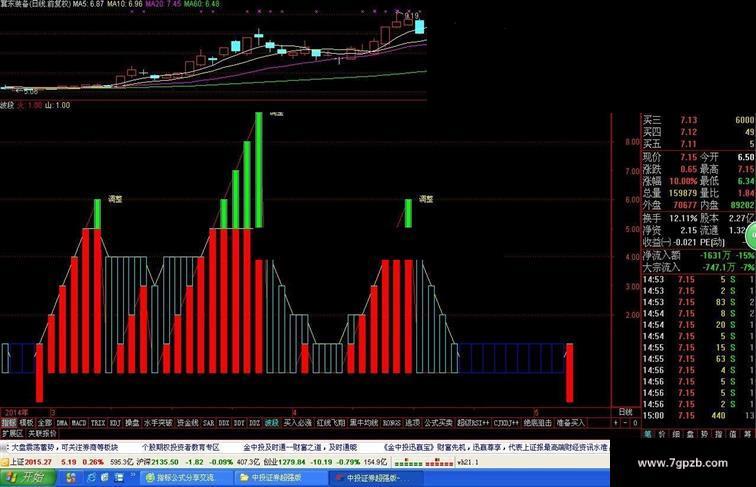The width and height of the screenshot is (756, 487).
Task: Open the 关联报价 tab
Action: point(42,433)
